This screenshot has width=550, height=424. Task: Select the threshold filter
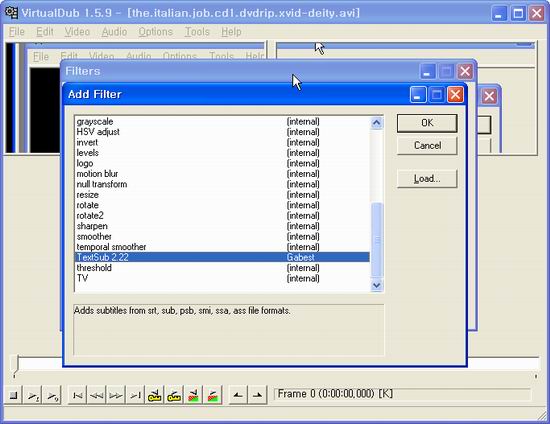tap(222, 268)
